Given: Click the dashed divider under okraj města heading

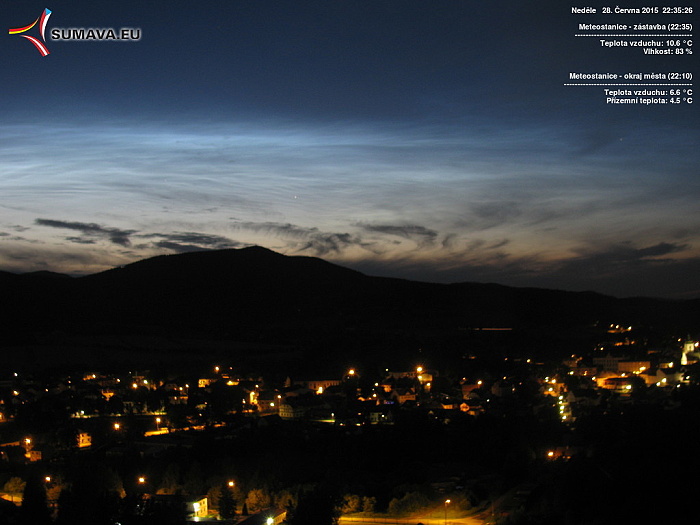Looking at the screenshot, I should click(628, 84).
